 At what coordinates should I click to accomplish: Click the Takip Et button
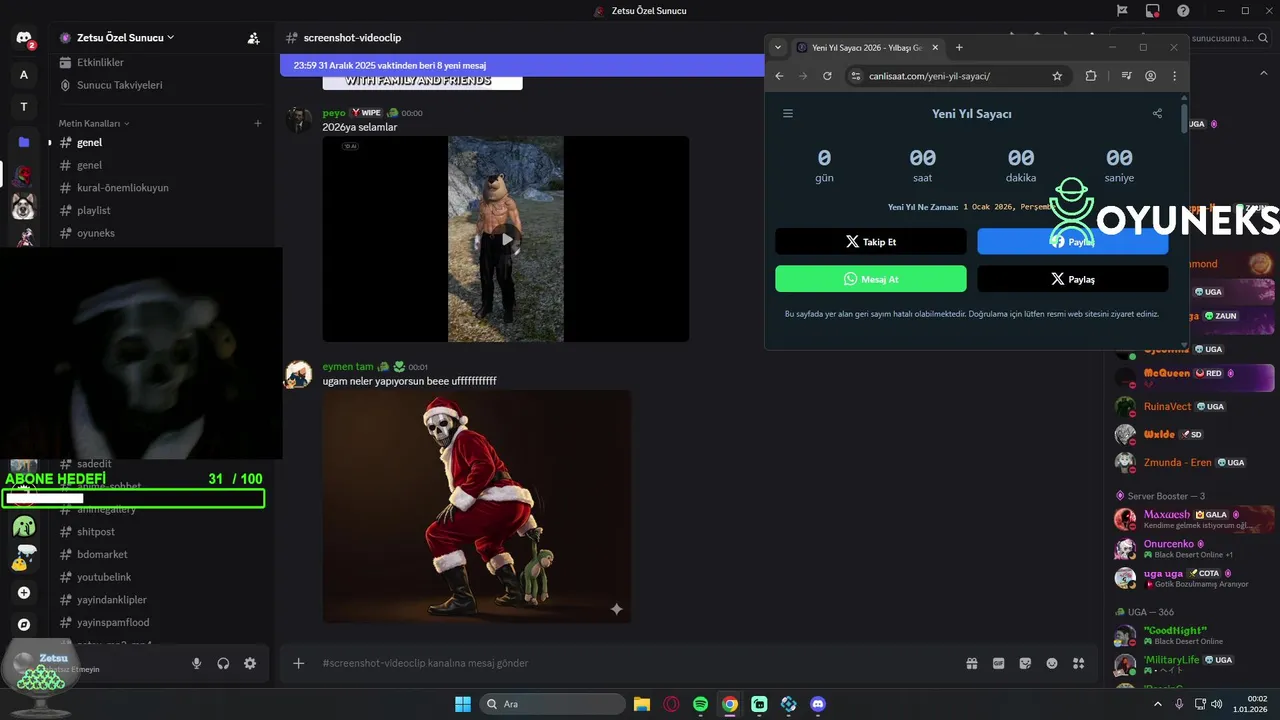point(871,241)
